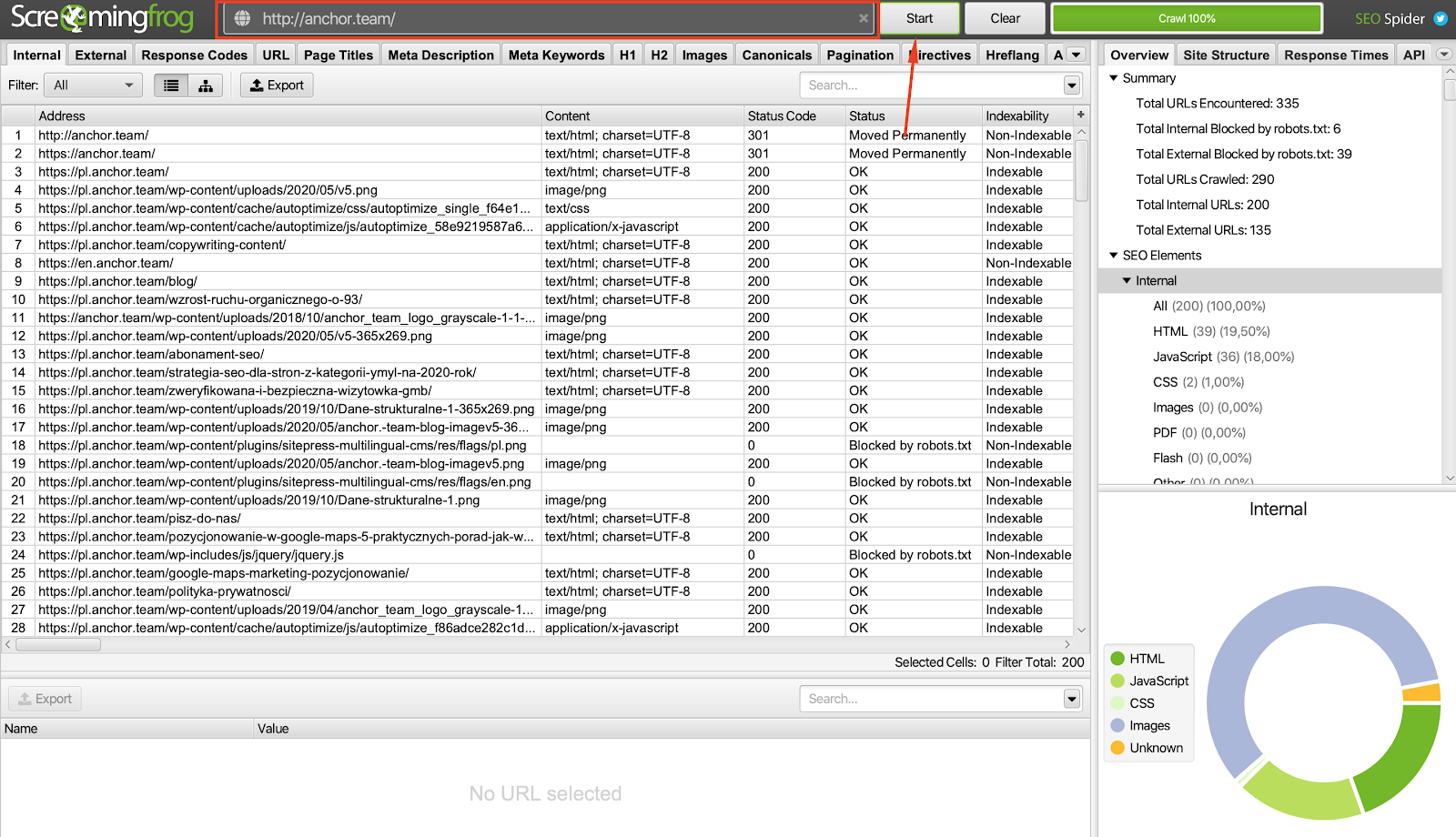Click the Clear button
Image resolution: width=1456 pixels, height=837 pixels.
1006,18
